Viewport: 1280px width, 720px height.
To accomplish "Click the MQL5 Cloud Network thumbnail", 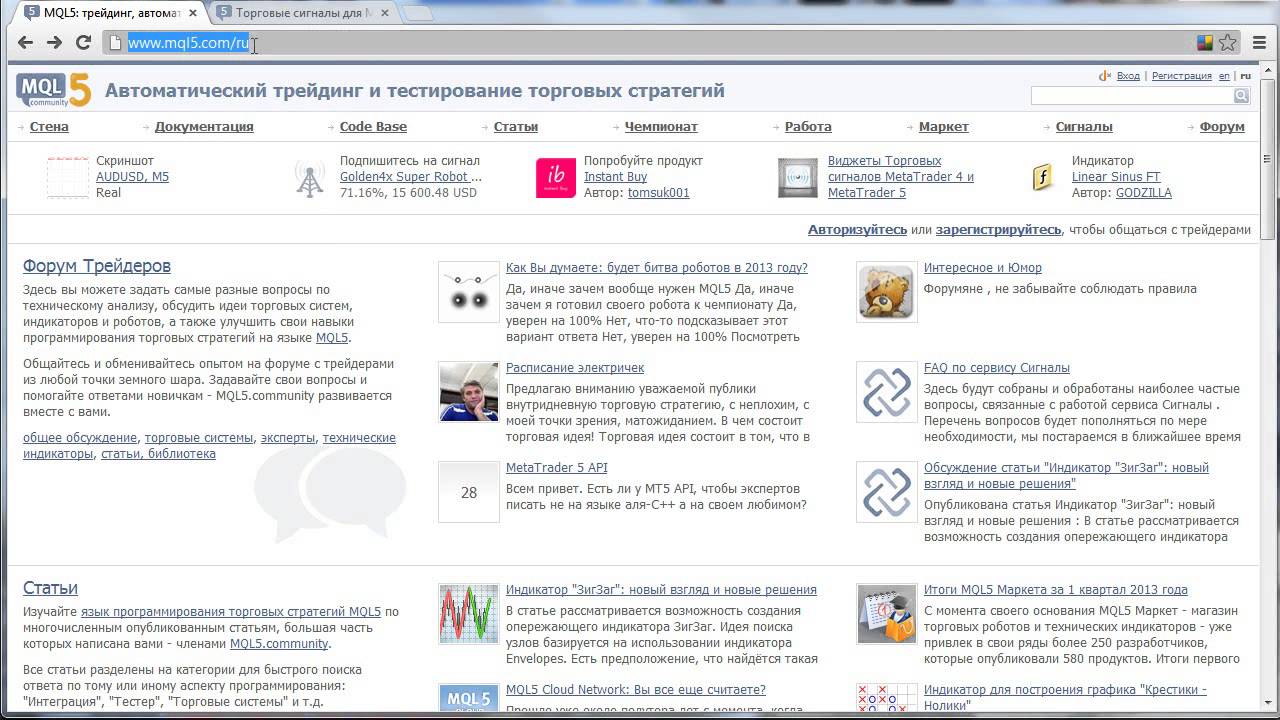I will tap(468, 698).
